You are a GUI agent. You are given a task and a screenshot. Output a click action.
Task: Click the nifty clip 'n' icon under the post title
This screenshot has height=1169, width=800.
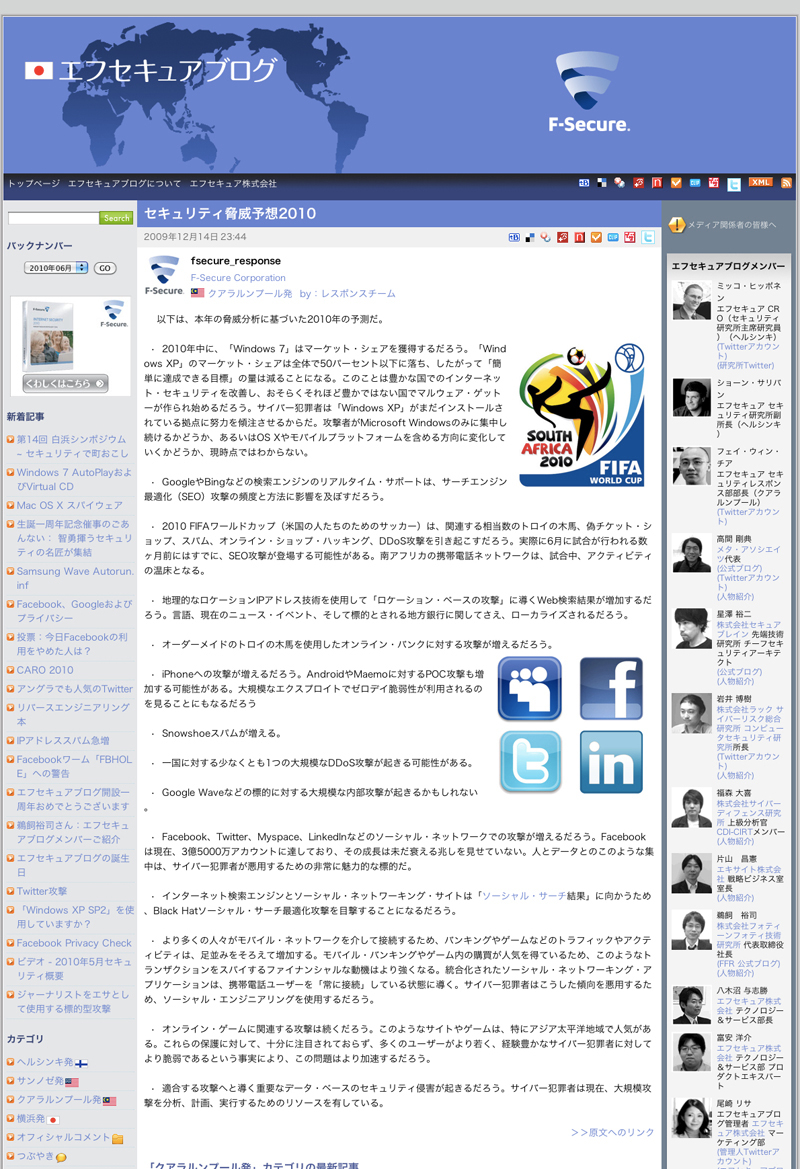579,237
